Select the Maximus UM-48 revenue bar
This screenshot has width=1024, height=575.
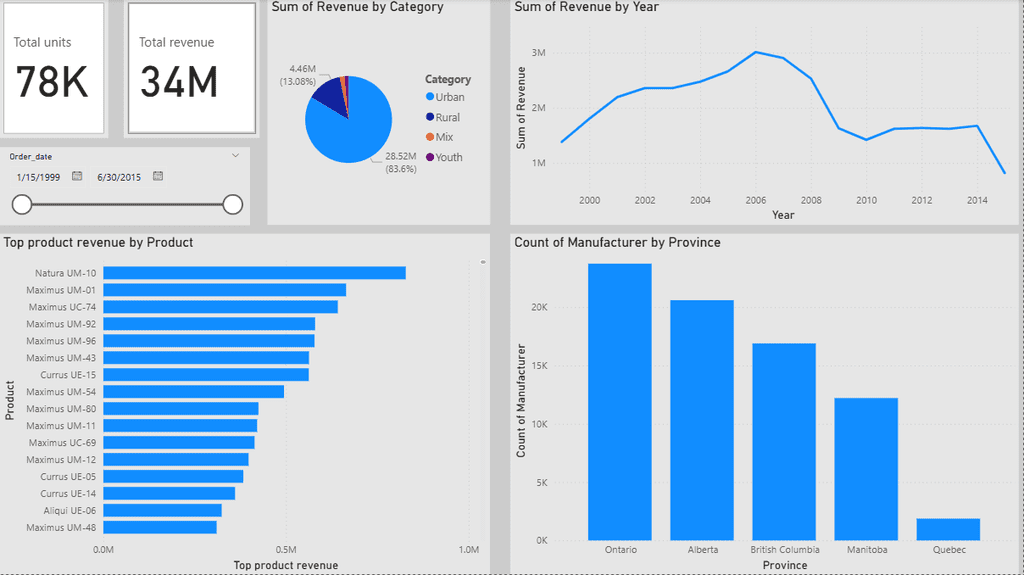(160, 527)
